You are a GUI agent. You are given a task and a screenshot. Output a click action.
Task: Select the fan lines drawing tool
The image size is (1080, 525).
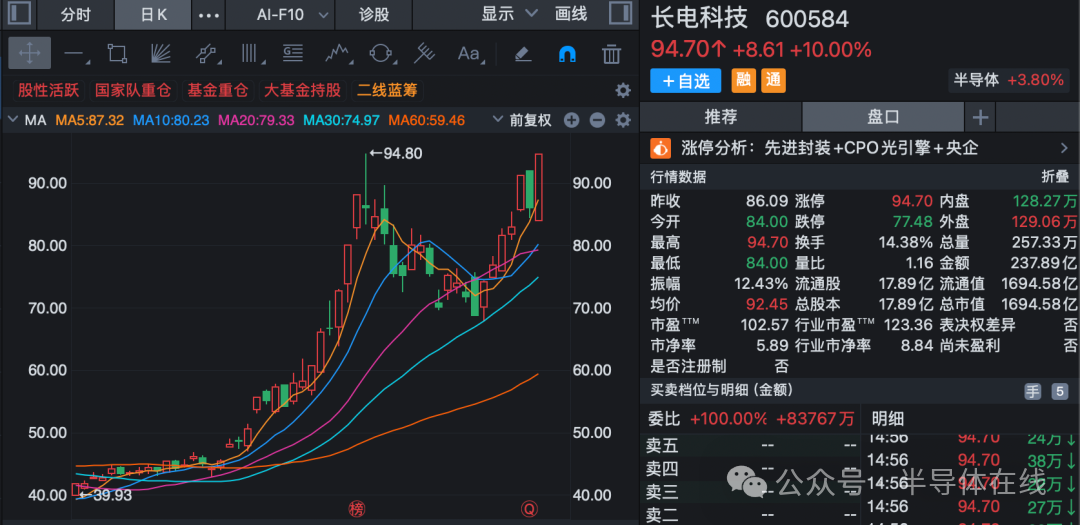160,53
